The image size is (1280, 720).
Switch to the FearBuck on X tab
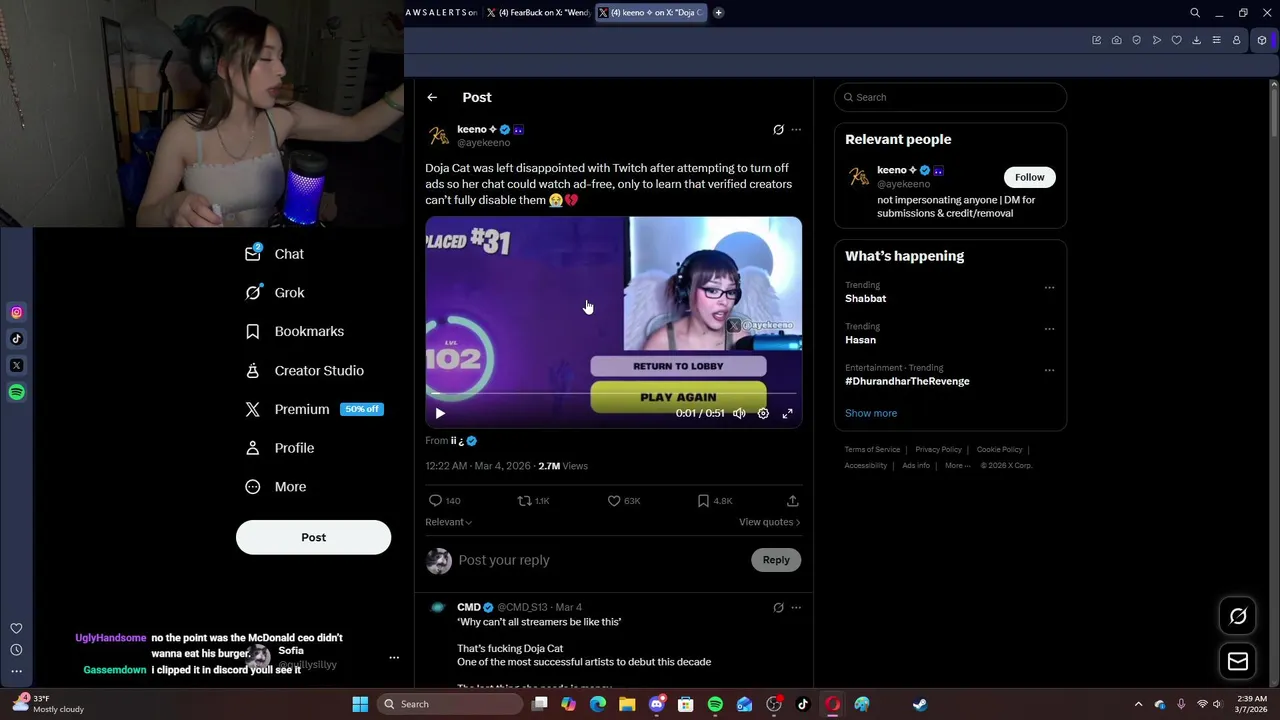click(x=538, y=12)
